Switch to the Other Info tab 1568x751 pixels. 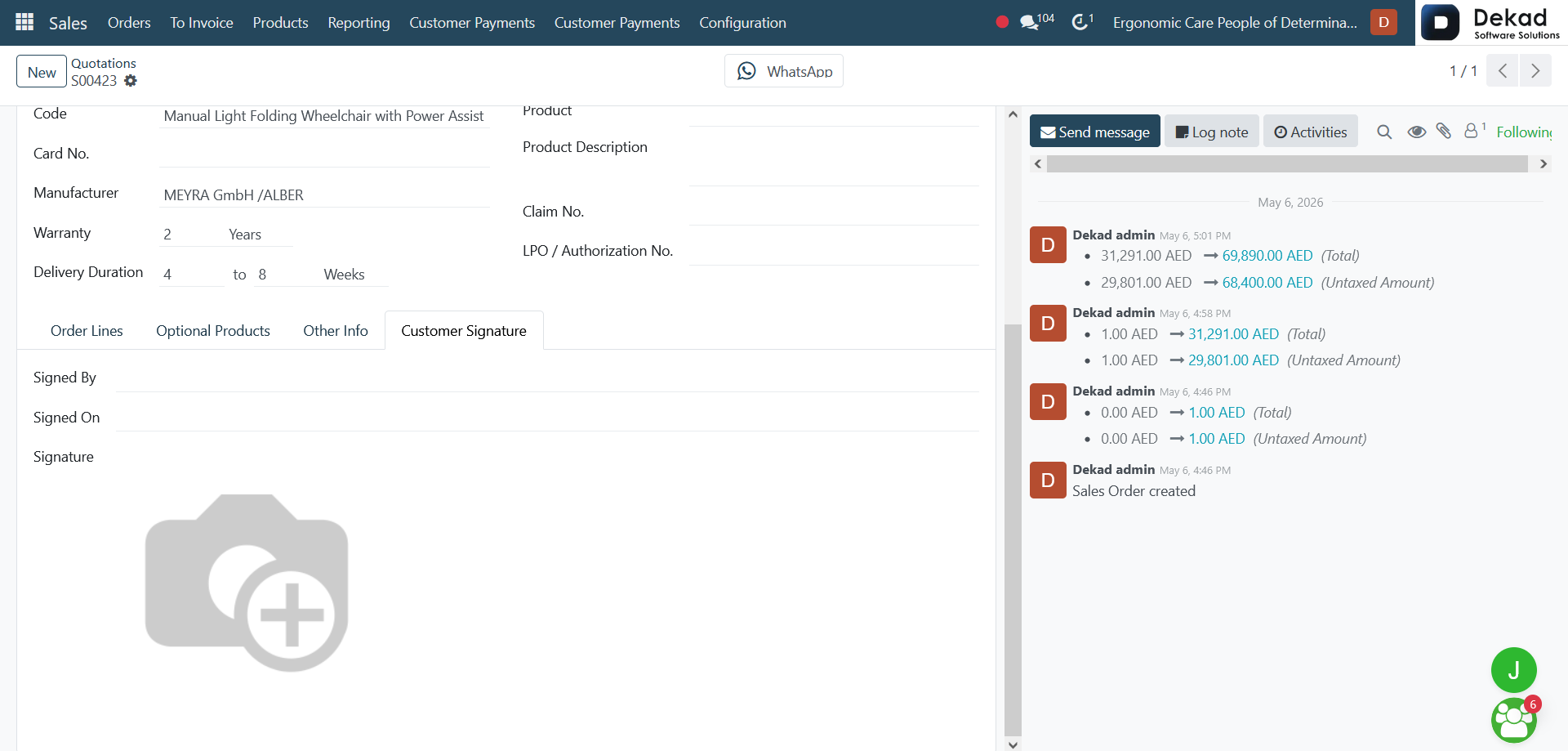click(x=336, y=331)
